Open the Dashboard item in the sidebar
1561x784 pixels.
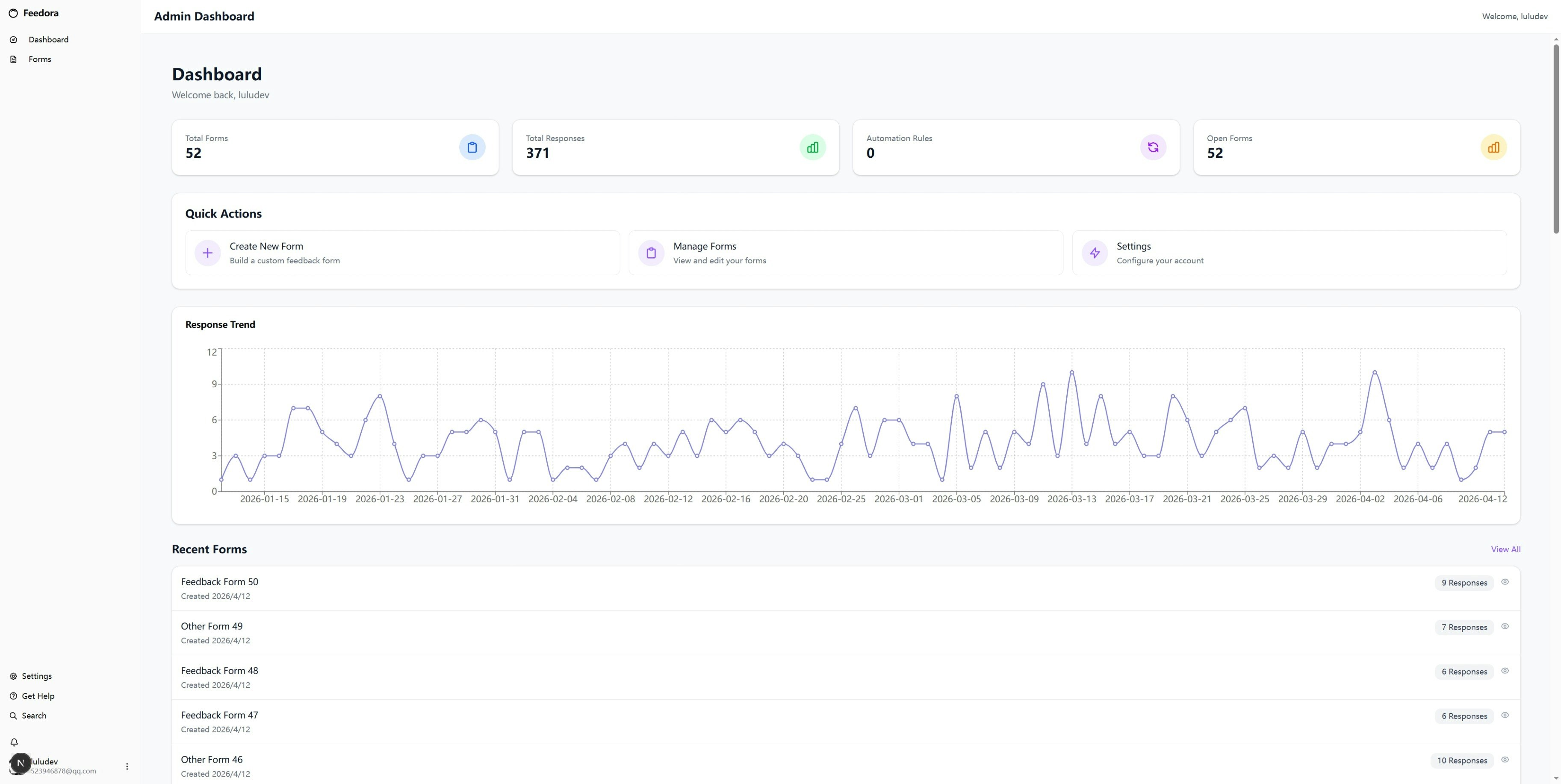[48, 39]
